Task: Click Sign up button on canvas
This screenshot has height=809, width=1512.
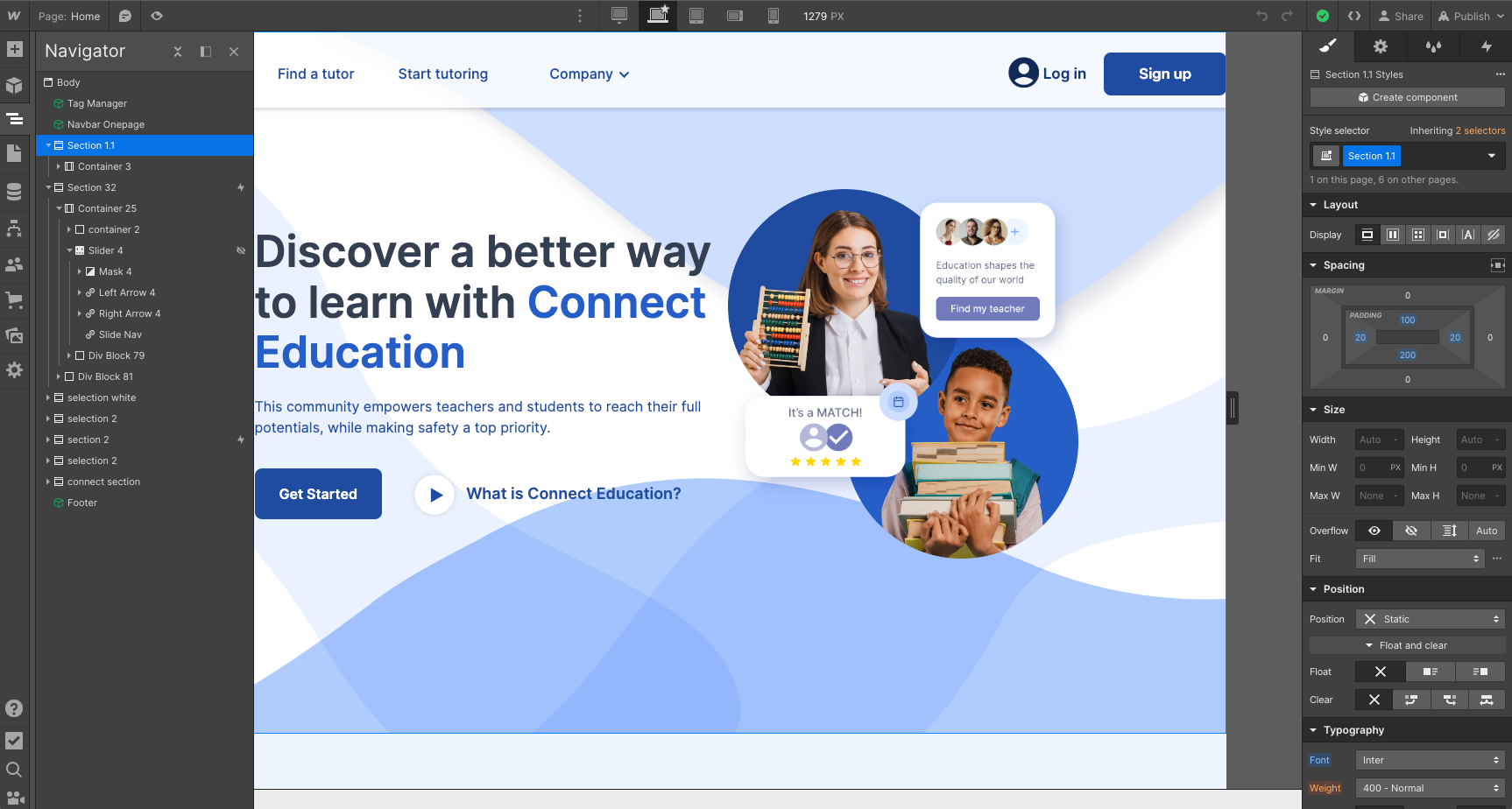Action: (x=1164, y=74)
